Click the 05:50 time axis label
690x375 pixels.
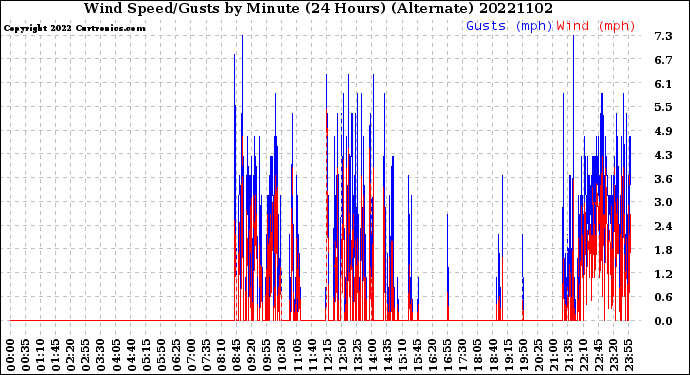(x=161, y=355)
